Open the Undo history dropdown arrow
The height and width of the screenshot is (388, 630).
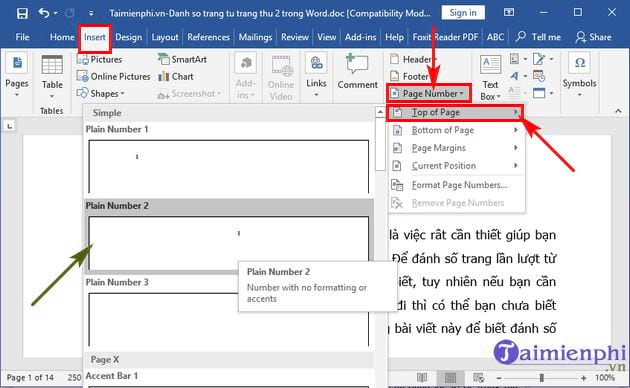(x=55, y=13)
